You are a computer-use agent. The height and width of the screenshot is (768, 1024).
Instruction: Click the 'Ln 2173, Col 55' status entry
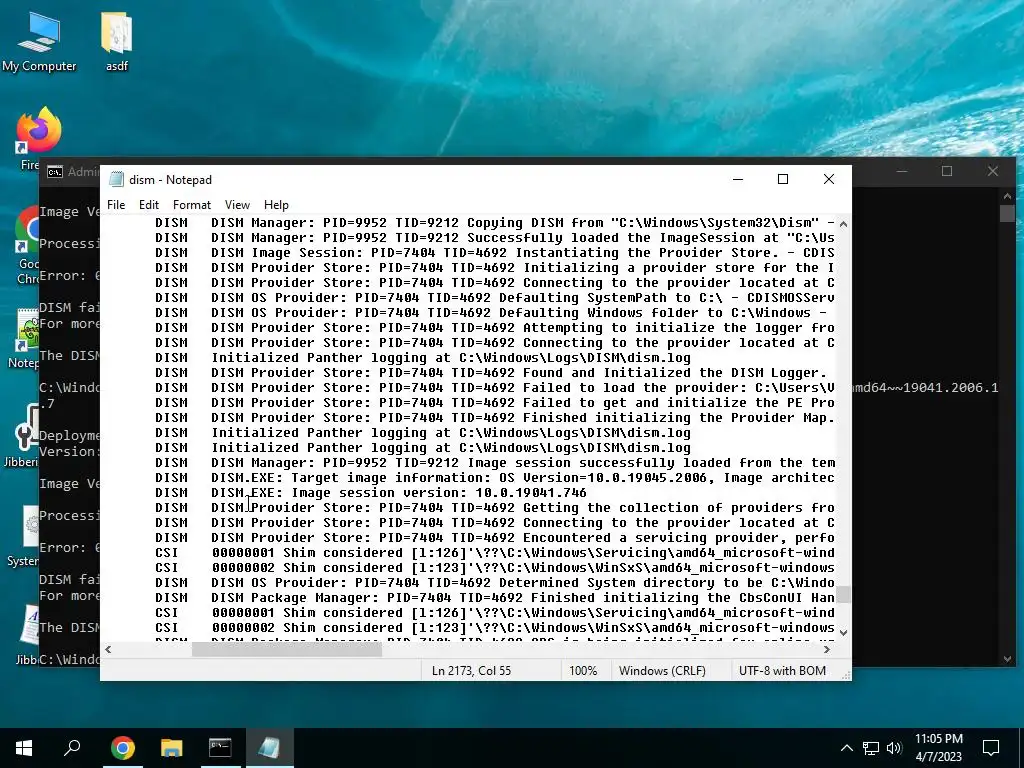(x=471, y=671)
